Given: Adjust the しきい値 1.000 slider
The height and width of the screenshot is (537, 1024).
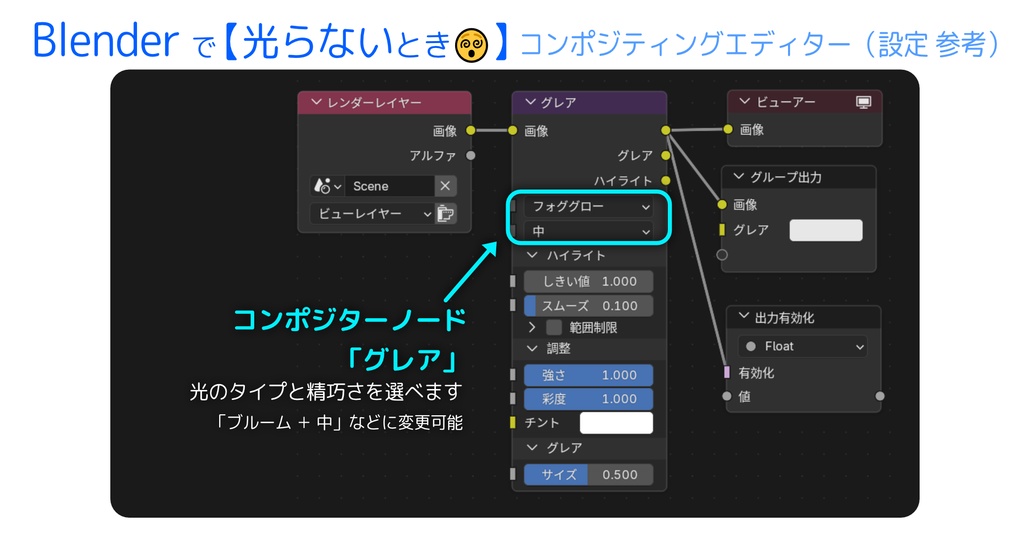Looking at the screenshot, I should click(x=588, y=282).
